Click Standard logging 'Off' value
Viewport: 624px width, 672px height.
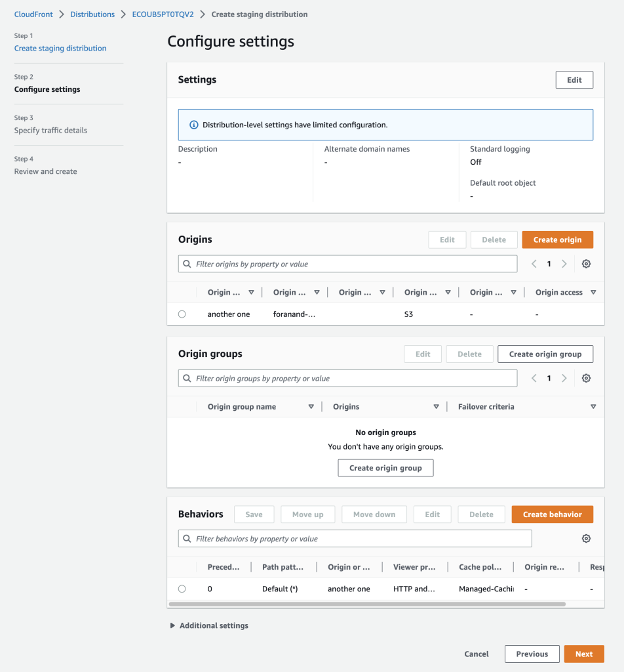pyautogui.click(x=475, y=162)
